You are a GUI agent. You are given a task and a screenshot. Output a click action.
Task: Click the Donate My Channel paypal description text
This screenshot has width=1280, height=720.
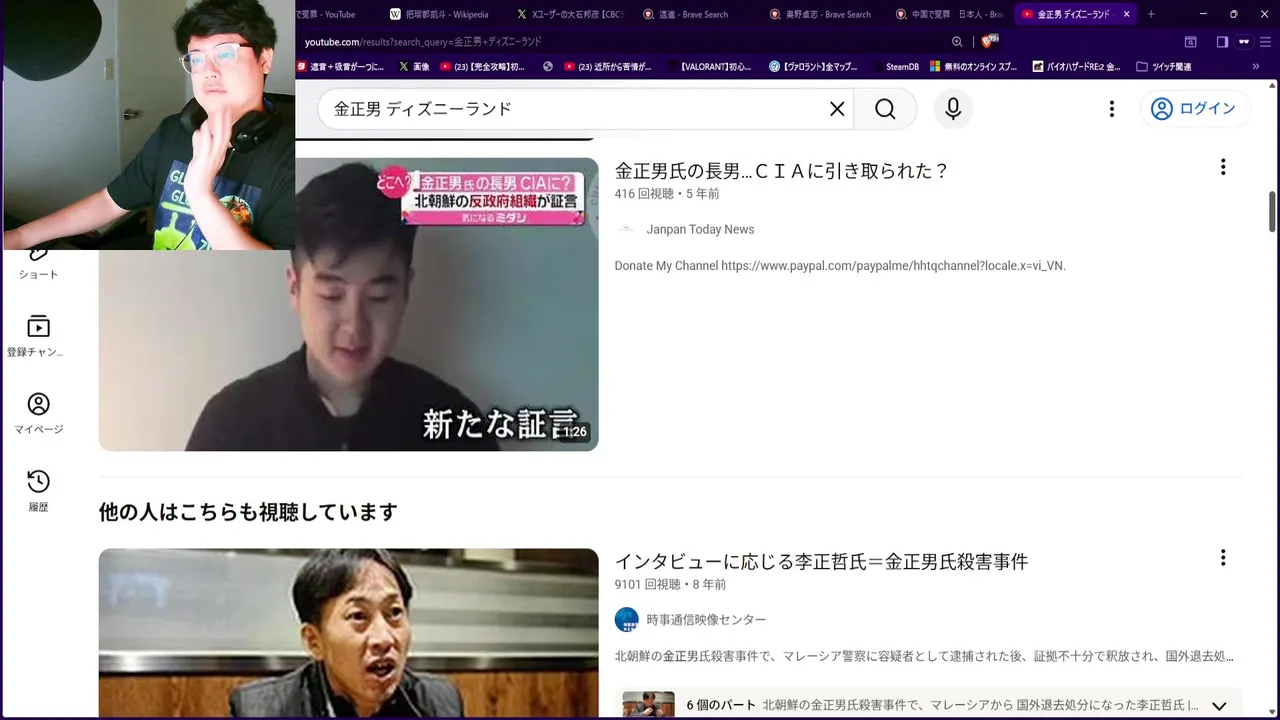pyautogui.click(x=840, y=265)
